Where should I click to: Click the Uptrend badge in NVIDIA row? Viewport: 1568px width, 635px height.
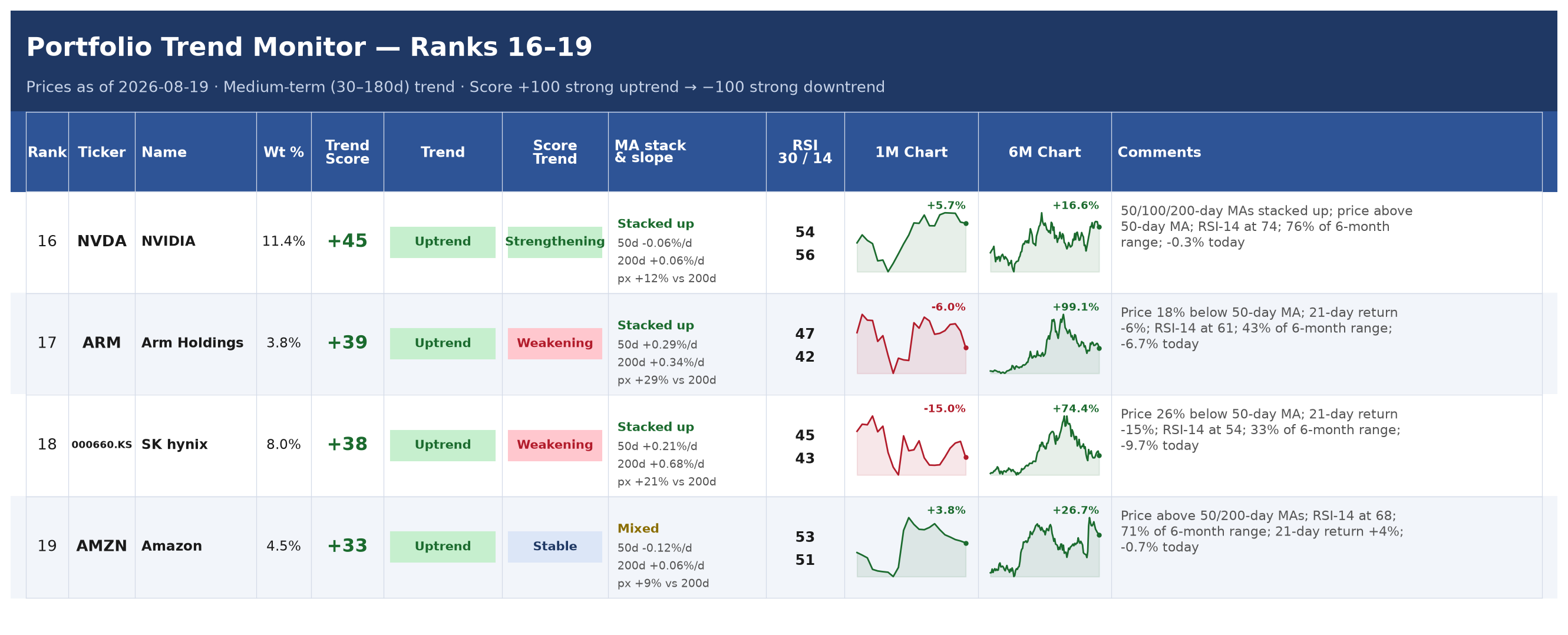tap(443, 242)
